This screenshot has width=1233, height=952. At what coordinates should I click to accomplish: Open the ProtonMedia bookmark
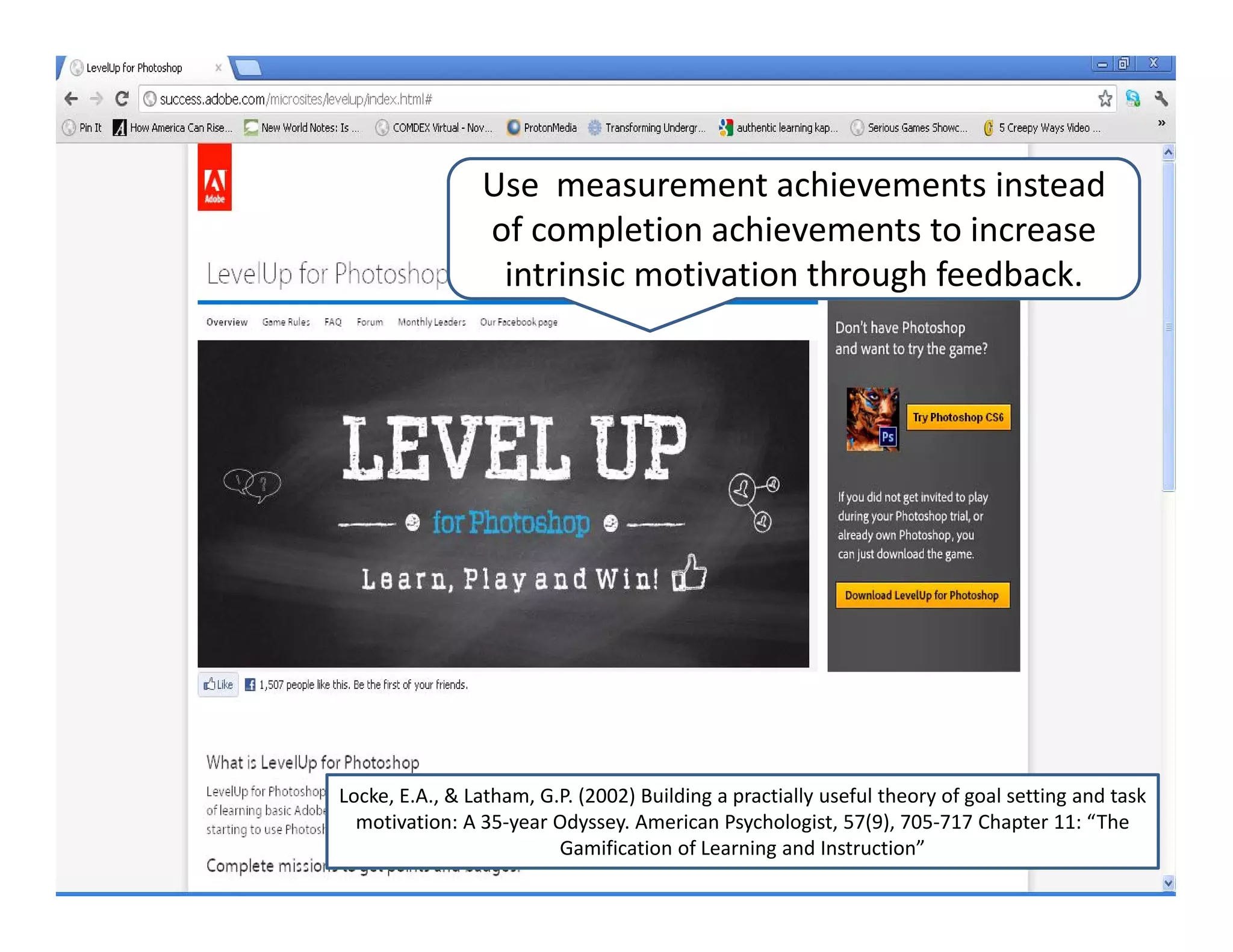pos(542,128)
